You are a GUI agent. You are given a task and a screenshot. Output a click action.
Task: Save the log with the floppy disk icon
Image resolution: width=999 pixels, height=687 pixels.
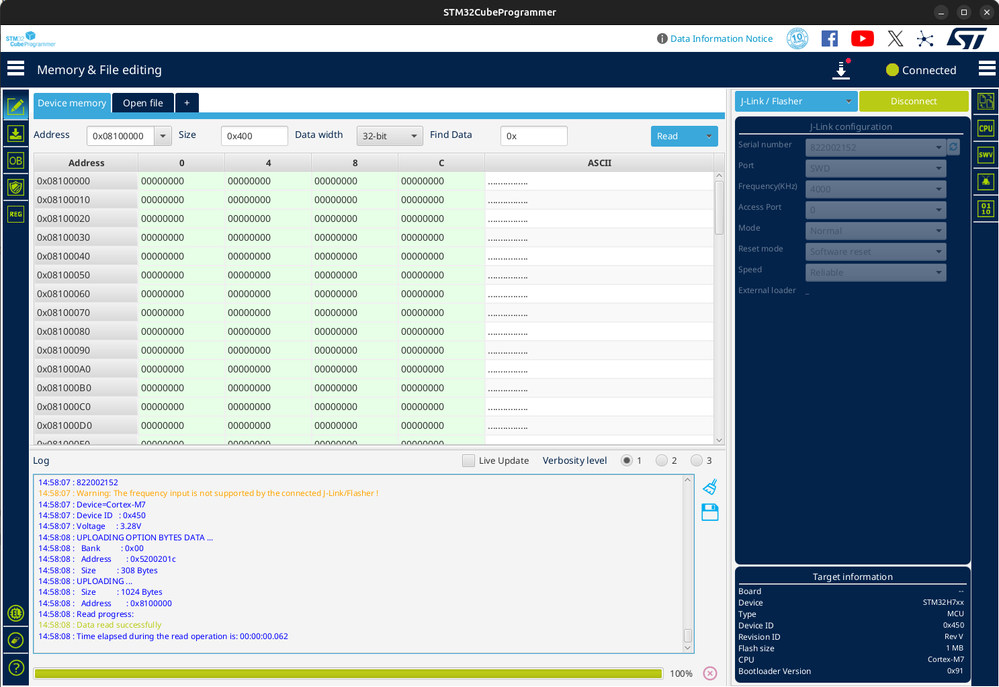(710, 513)
